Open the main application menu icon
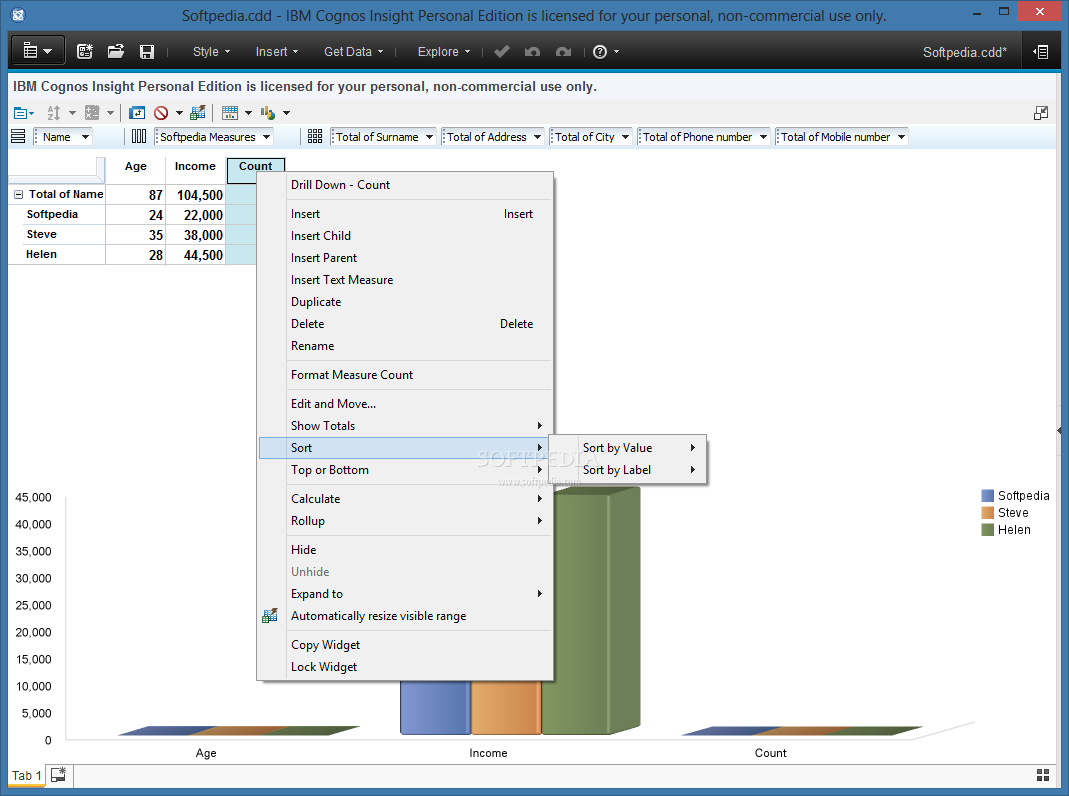Screen dimensions: 1069x796 coord(37,51)
